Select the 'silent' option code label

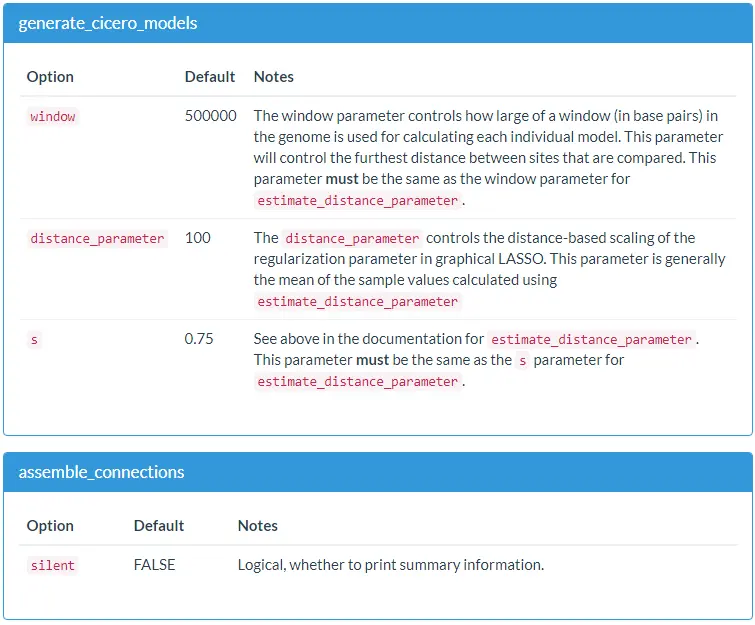[x=52, y=565]
